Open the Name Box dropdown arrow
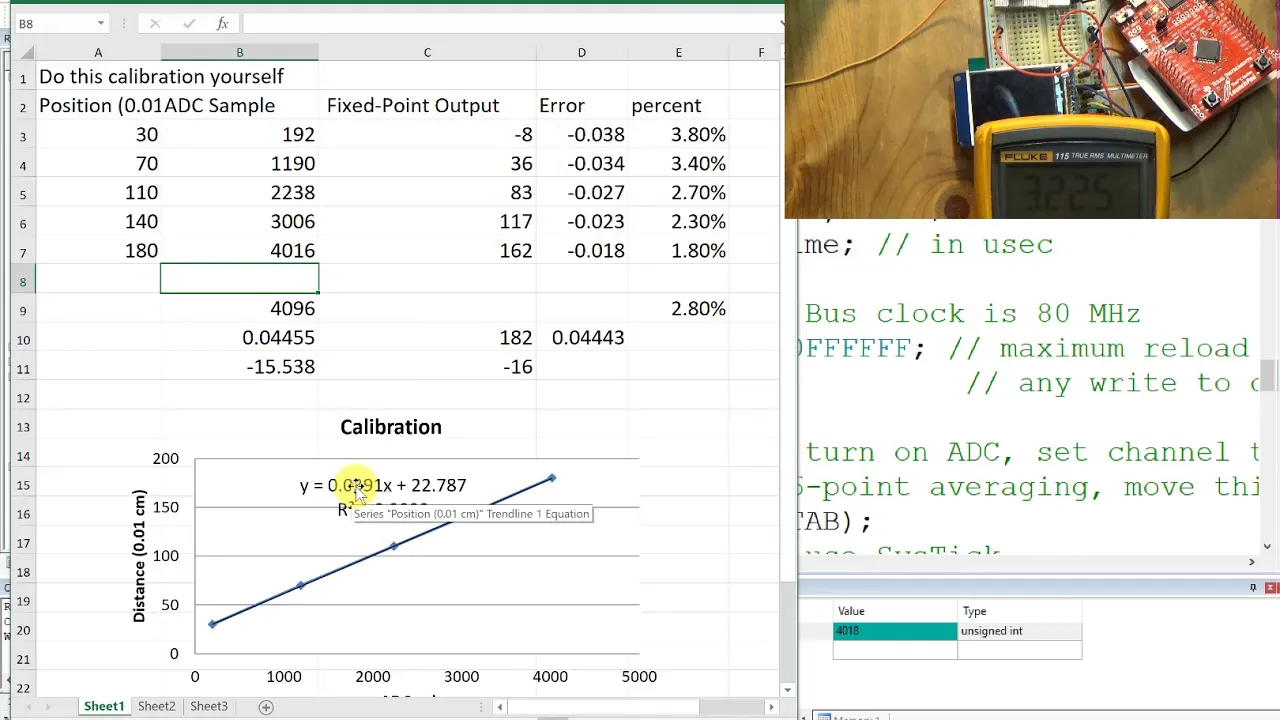Screen dimensions: 1280x720 [101, 23]
